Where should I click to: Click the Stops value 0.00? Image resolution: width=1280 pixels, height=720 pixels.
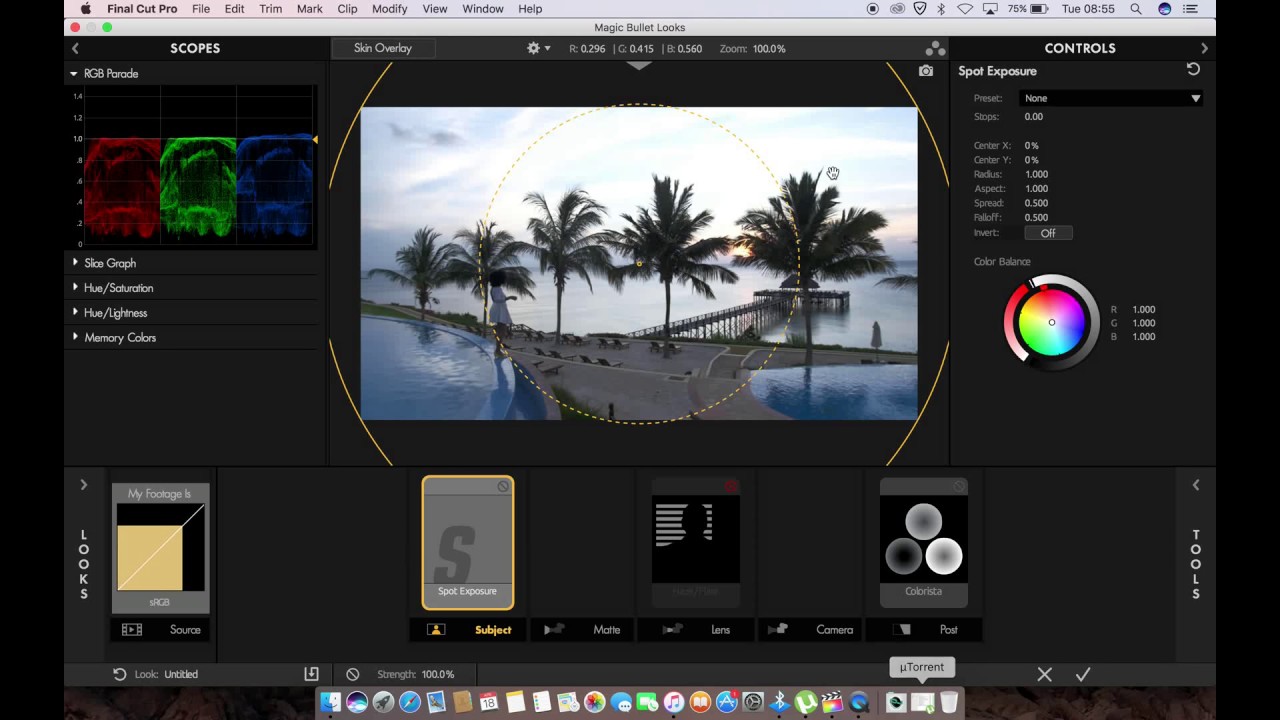click(x=1034, y=117)
